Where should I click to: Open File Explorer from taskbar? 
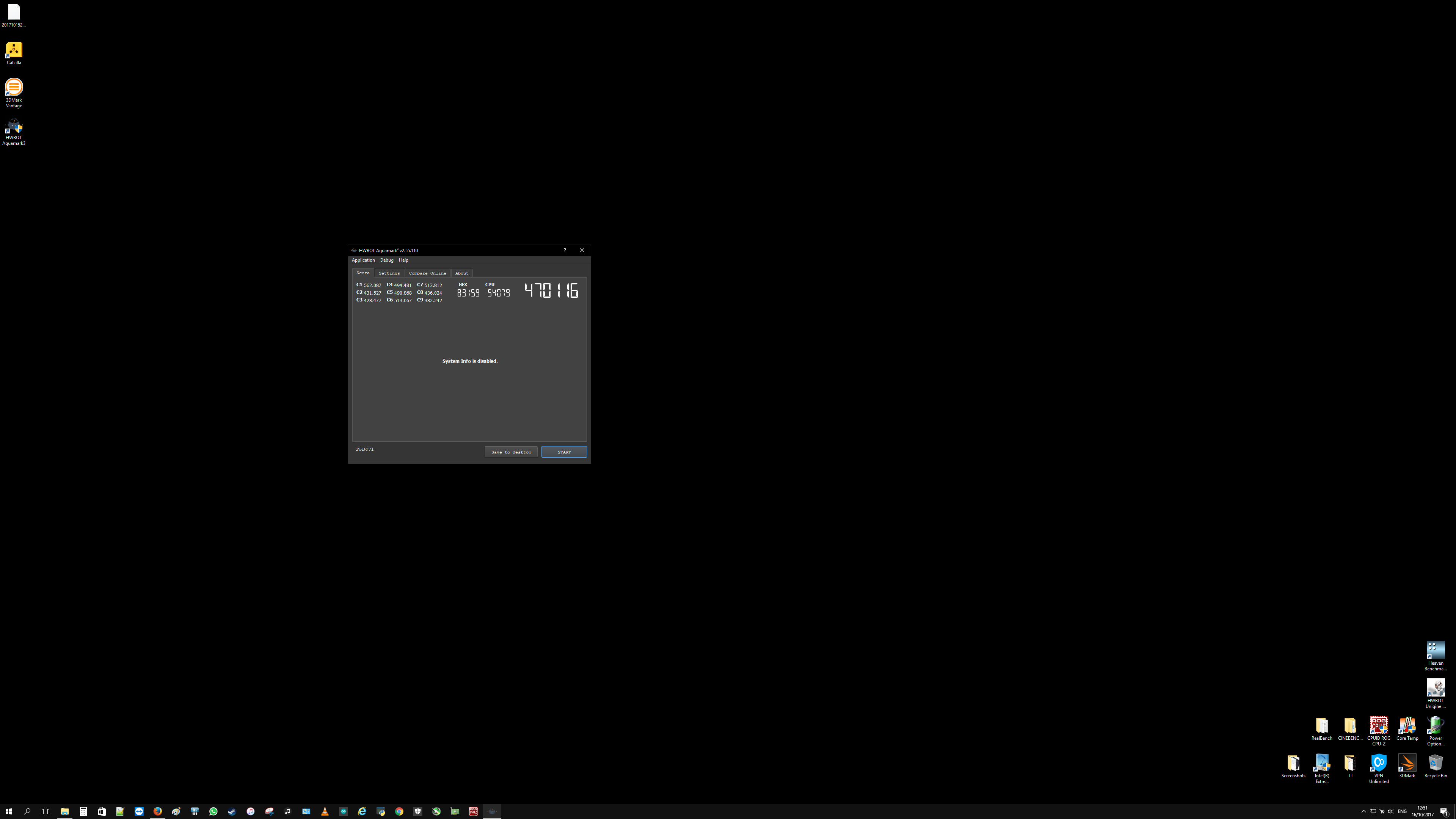pos(64,811)
